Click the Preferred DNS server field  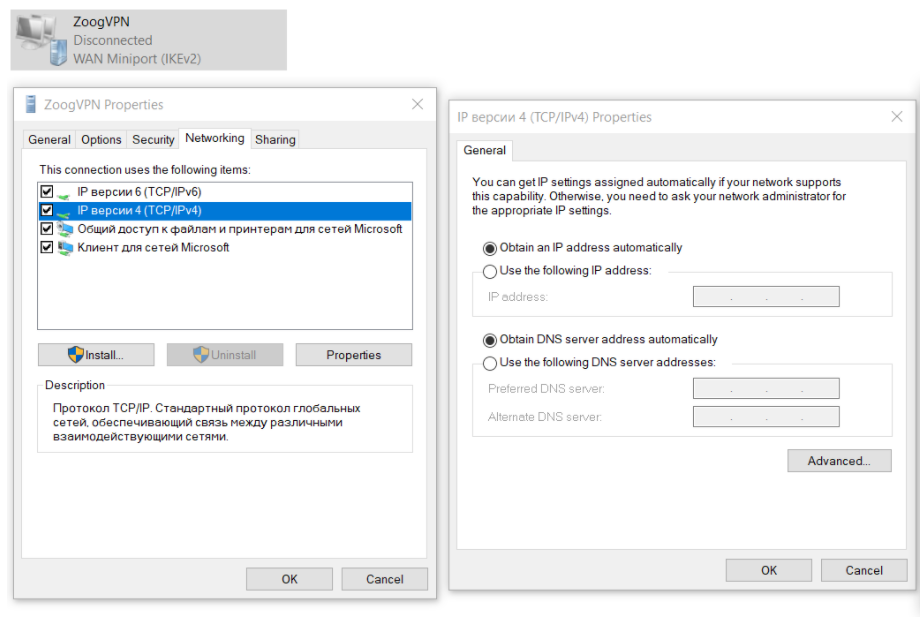765,389
